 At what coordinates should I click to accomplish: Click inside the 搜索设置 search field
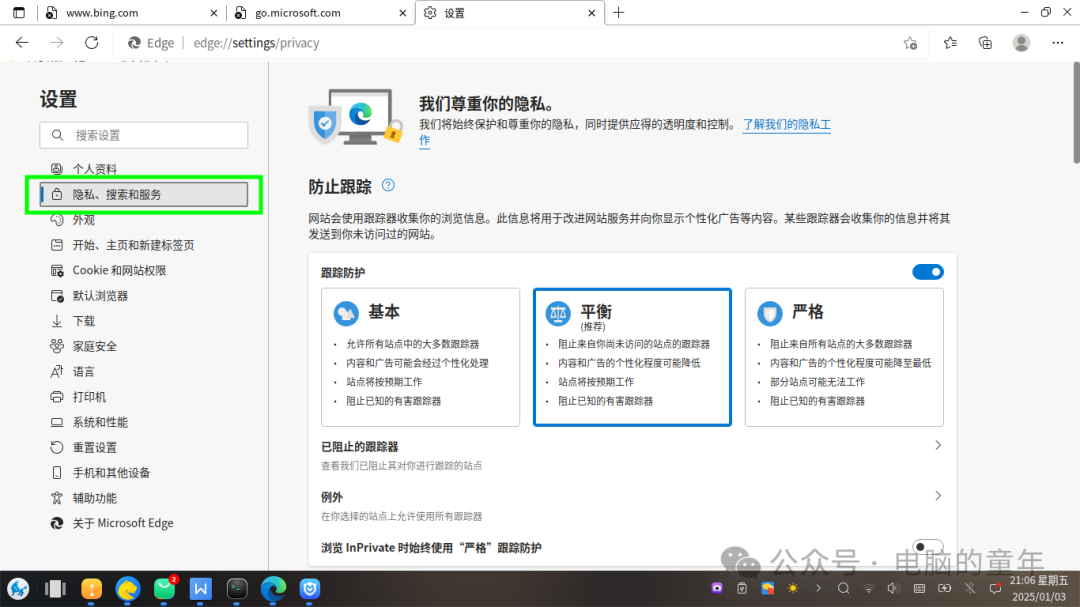(x=143, y=134)
